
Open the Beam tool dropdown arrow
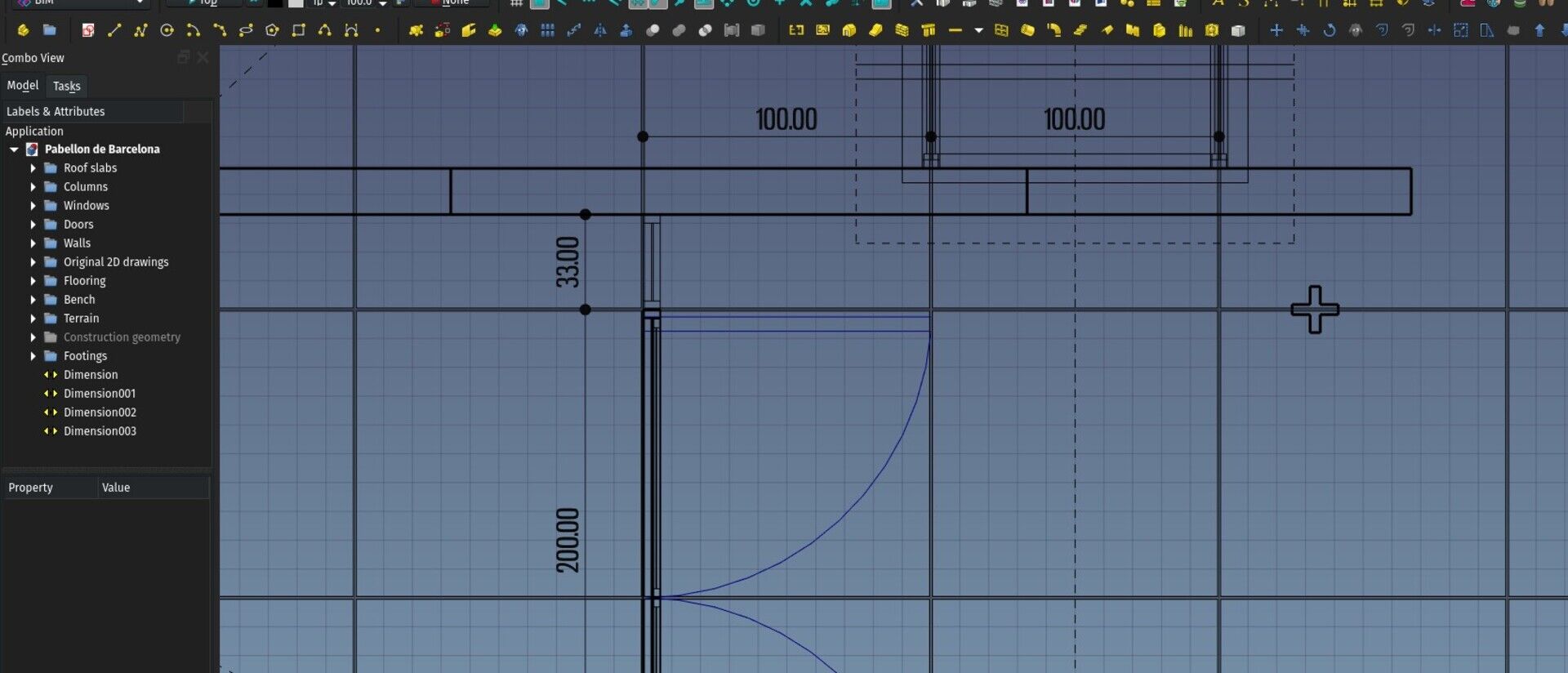tap(978, 31)
